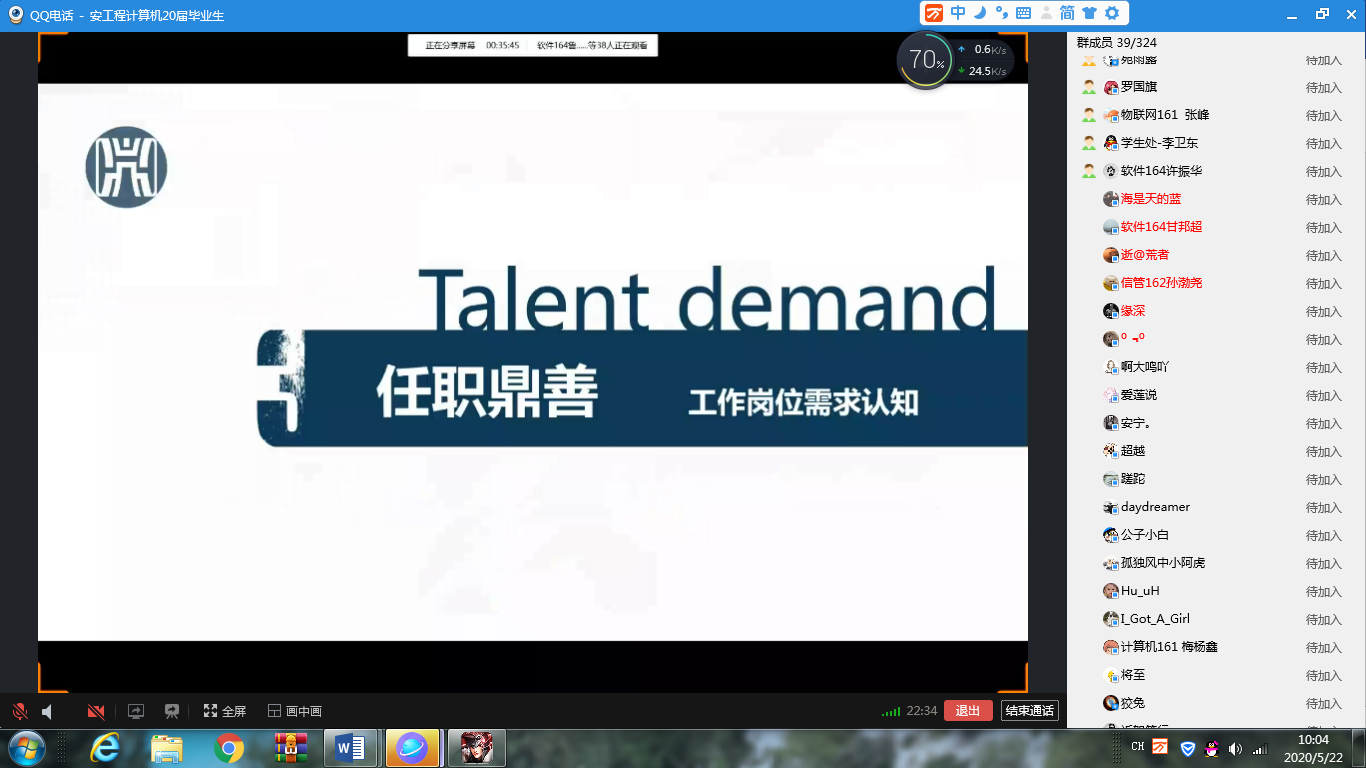
Task: Click the volume icon in system tray
Action: [x=1235, y=748]
